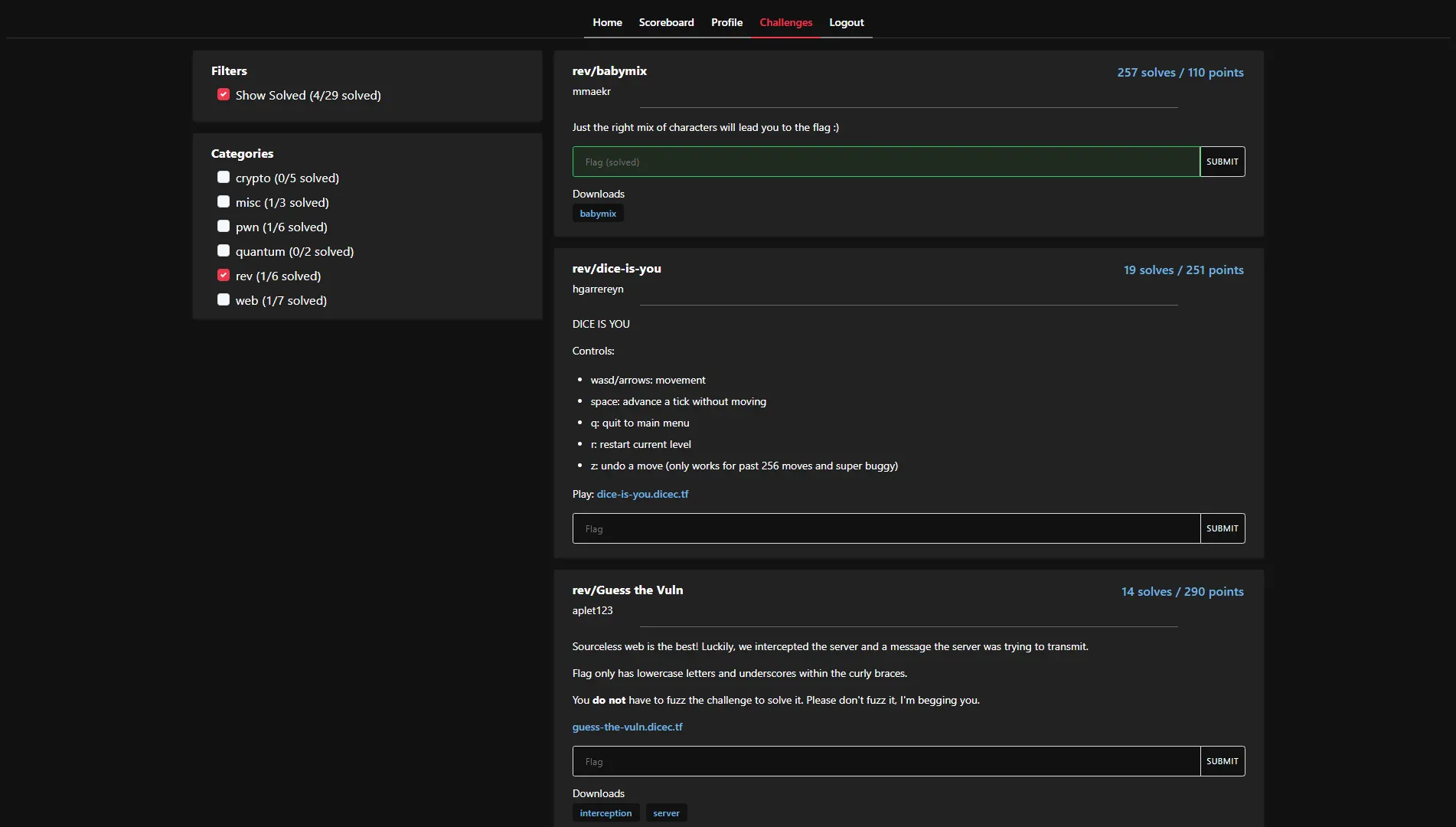Viewport: 1456px width, 827px height.
Task: Open the Profile page
Action: click(x=726, y=23)
